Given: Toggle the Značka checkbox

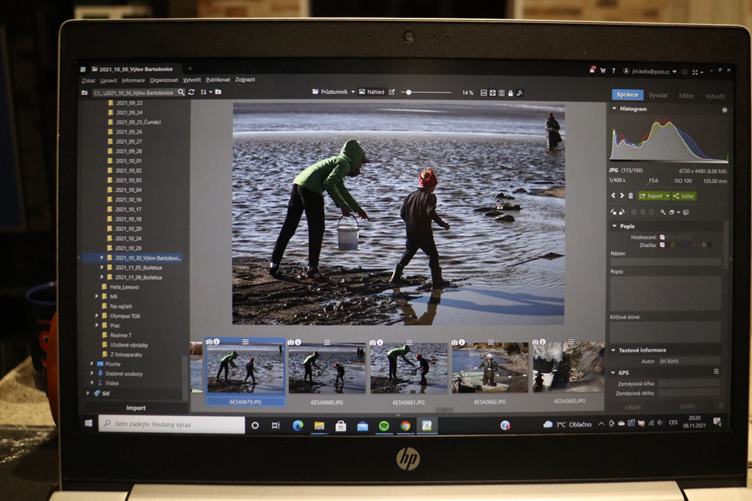Looking at the screenshot, I should pyautogui.click(x=662, y=245).
